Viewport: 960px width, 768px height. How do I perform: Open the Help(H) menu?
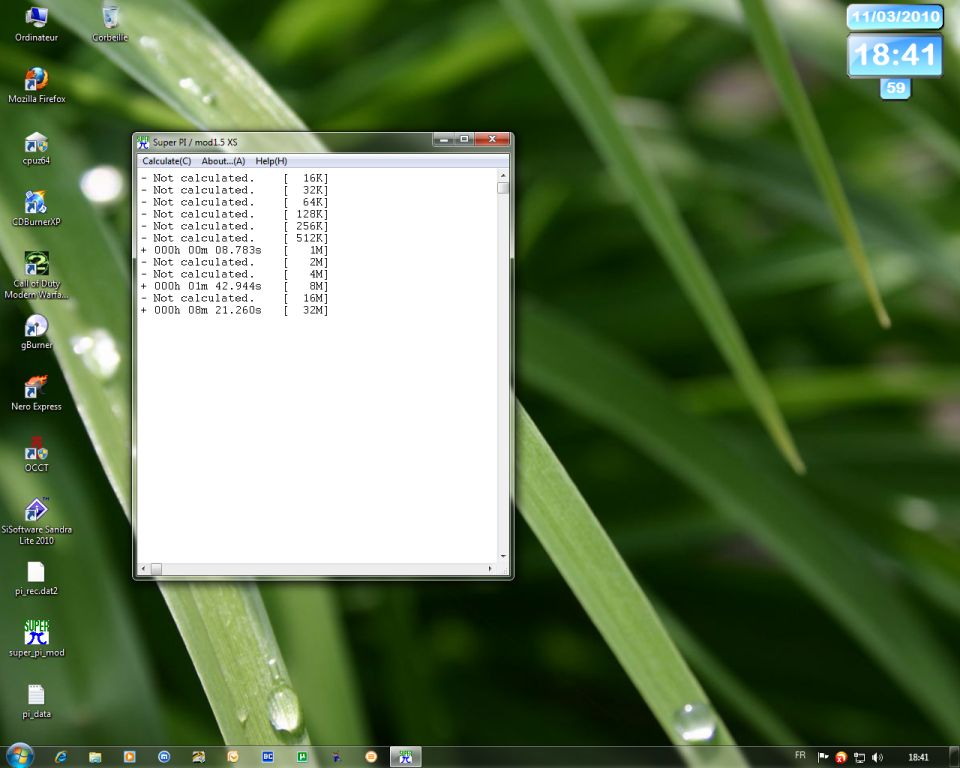pos(271,161)
